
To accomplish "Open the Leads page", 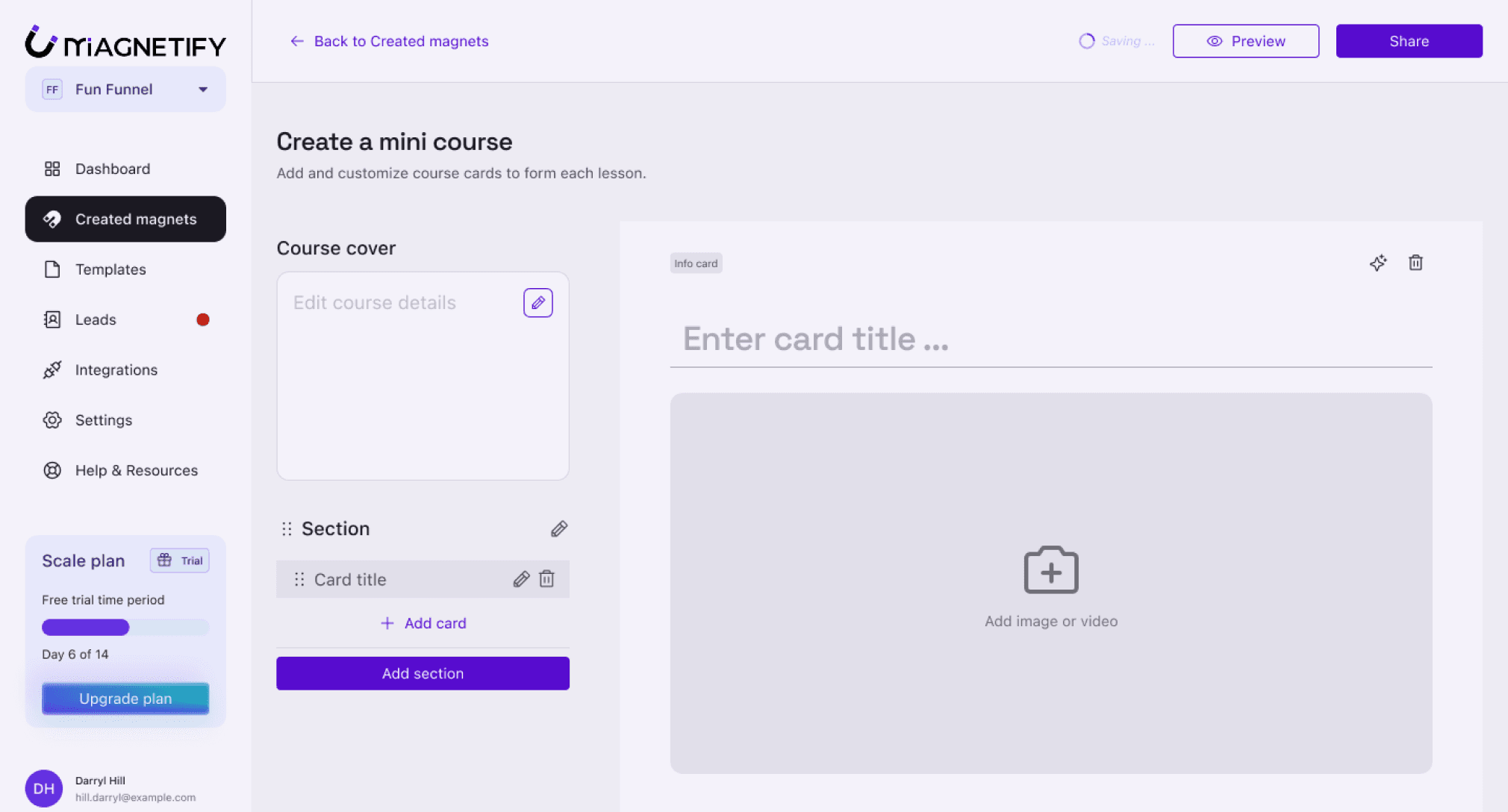I will (x=96, y=319).
